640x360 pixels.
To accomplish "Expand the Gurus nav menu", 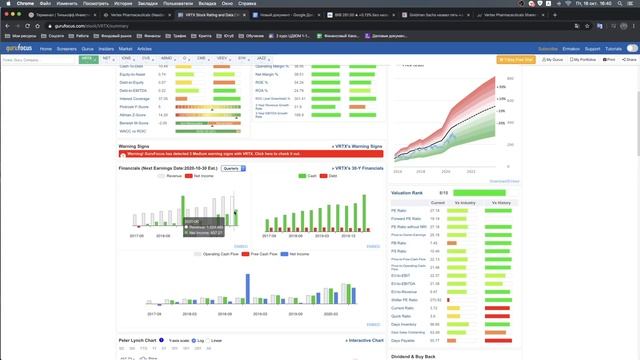I will 87,49.
